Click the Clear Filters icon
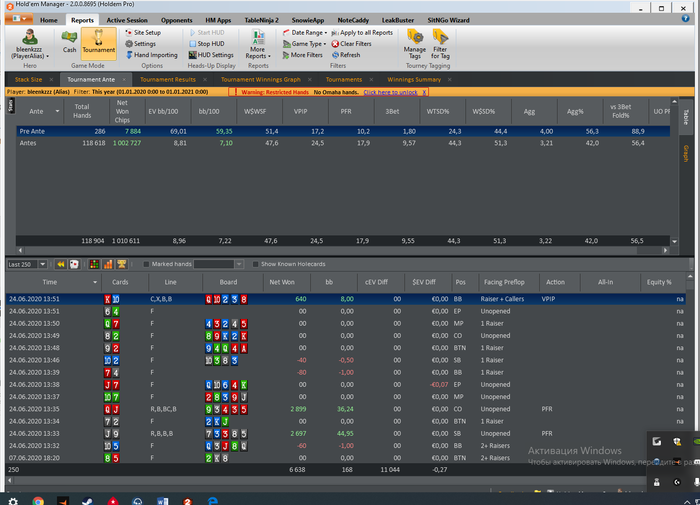Image resolution: width=700 pixels, height=505 pixels. 335,44
